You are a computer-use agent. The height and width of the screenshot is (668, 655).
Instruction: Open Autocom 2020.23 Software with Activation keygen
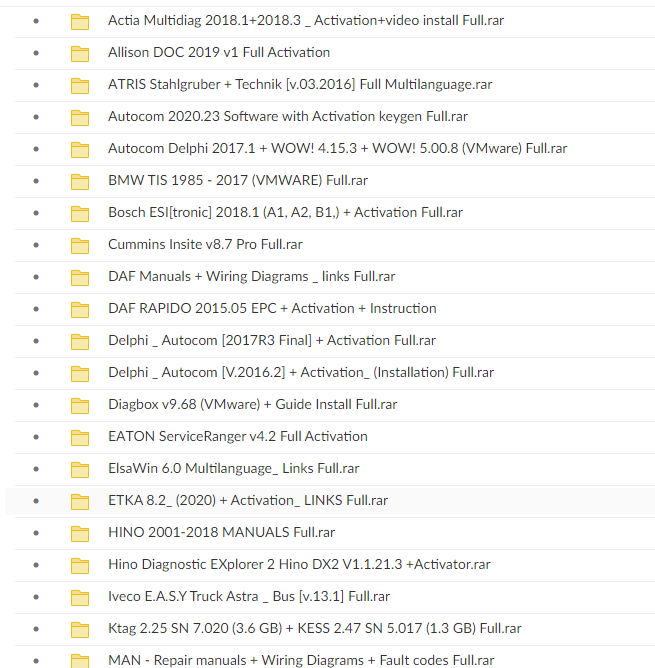[288, 116]
